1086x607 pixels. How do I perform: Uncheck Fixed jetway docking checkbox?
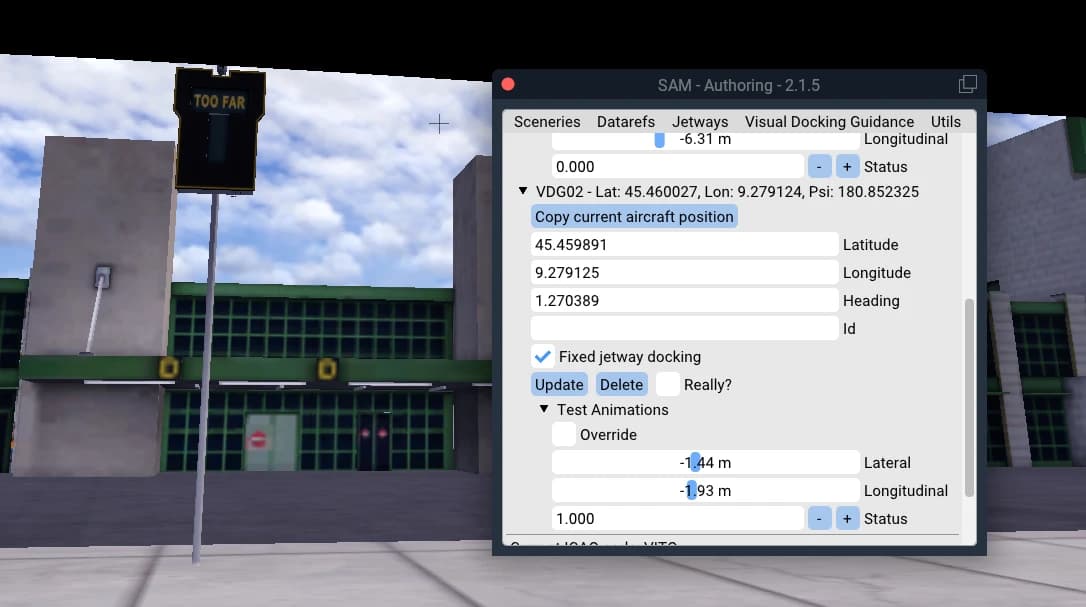(x=542, y=357)
